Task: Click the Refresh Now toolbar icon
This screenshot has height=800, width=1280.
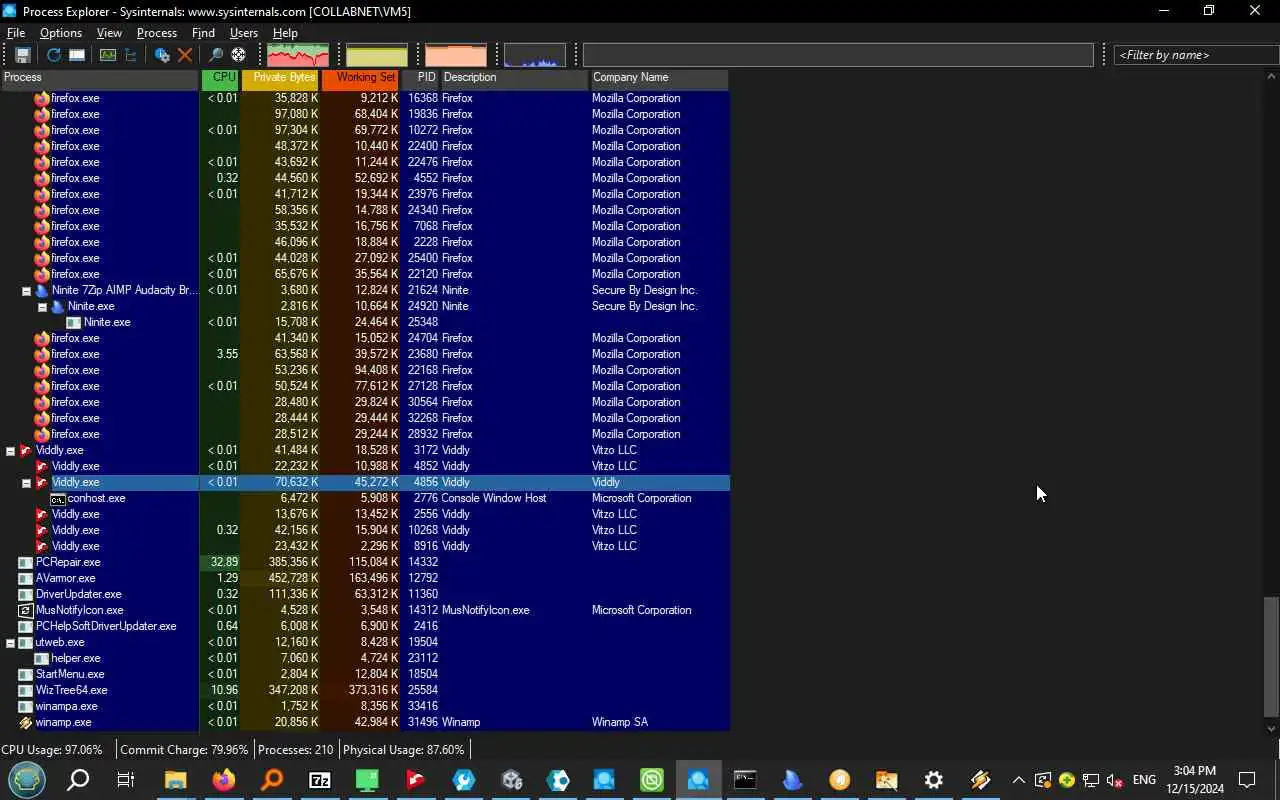Action: 53,55
